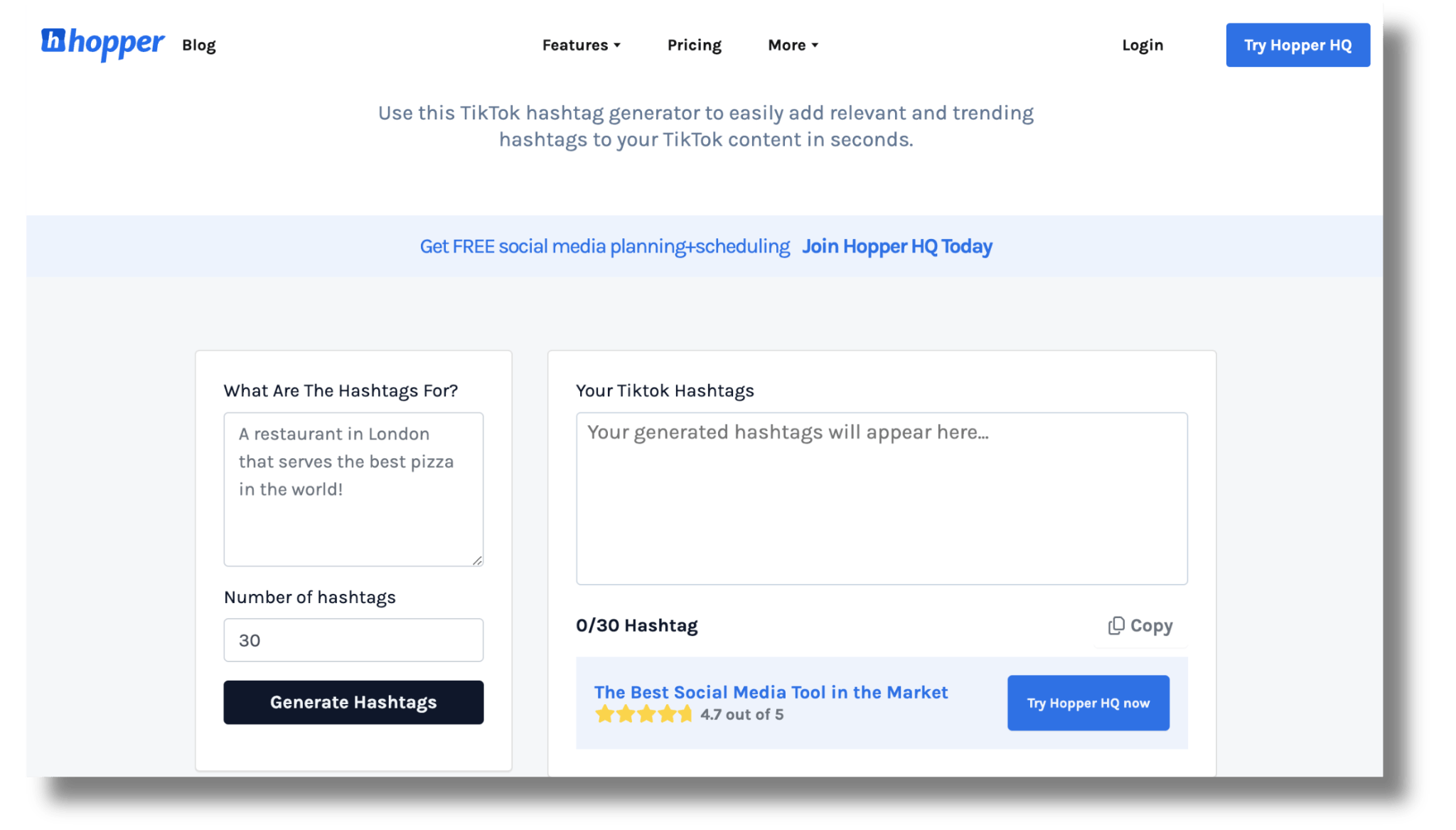Click the generated hashtags output box

pos(882,499)
